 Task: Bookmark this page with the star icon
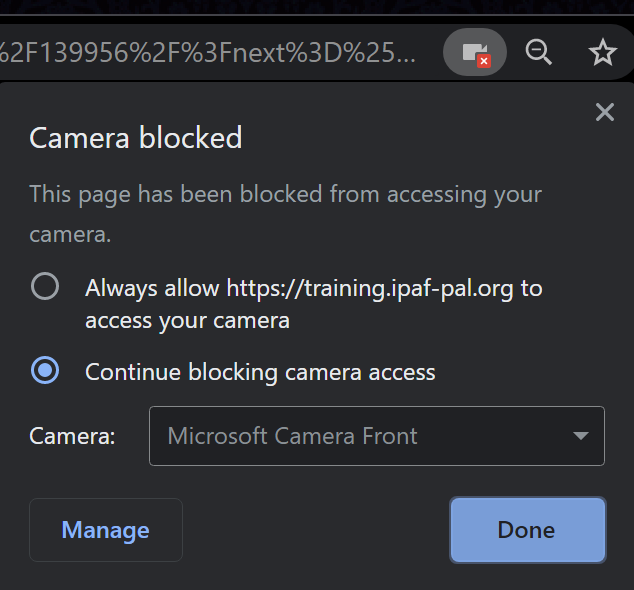[x=602, y=52]
